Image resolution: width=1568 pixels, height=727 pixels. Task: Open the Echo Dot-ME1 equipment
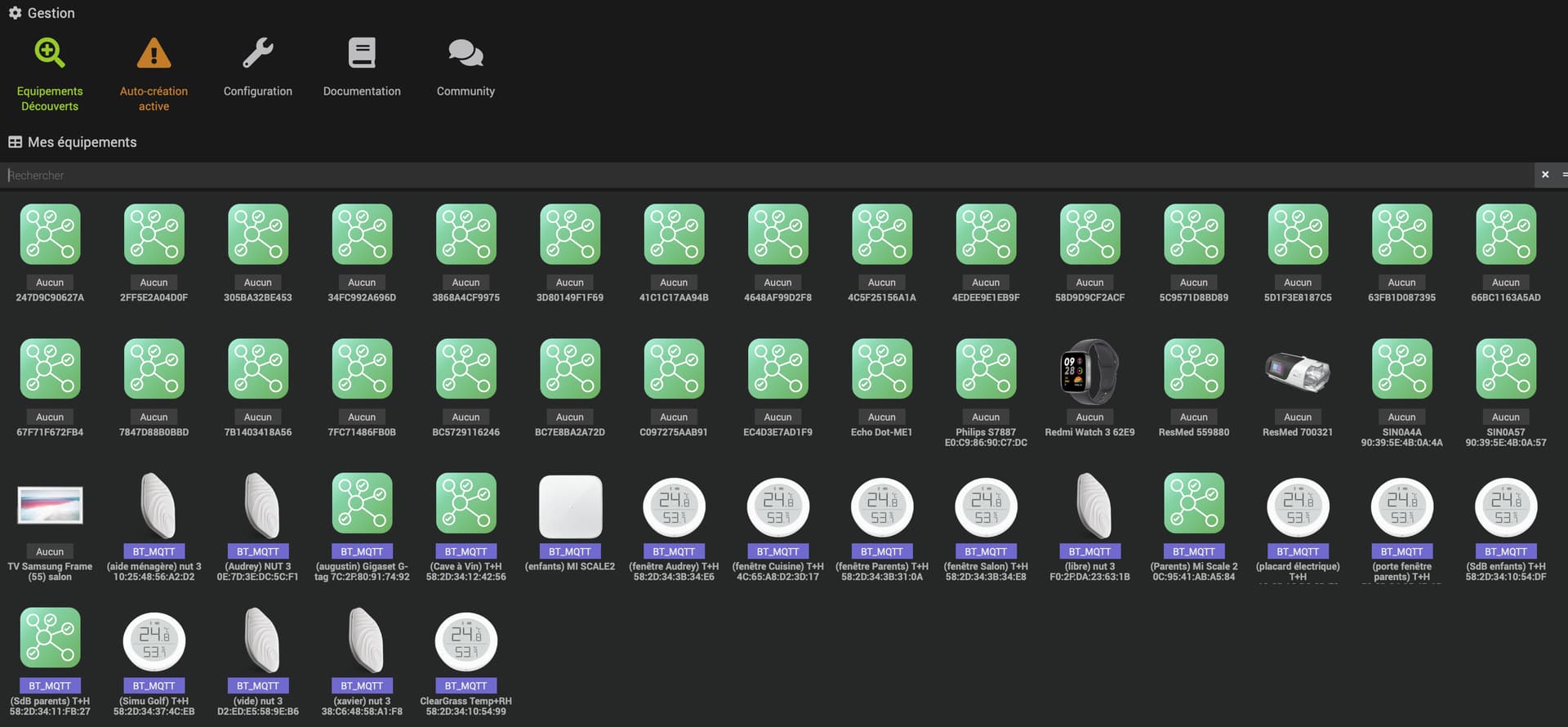pos(881,372)
